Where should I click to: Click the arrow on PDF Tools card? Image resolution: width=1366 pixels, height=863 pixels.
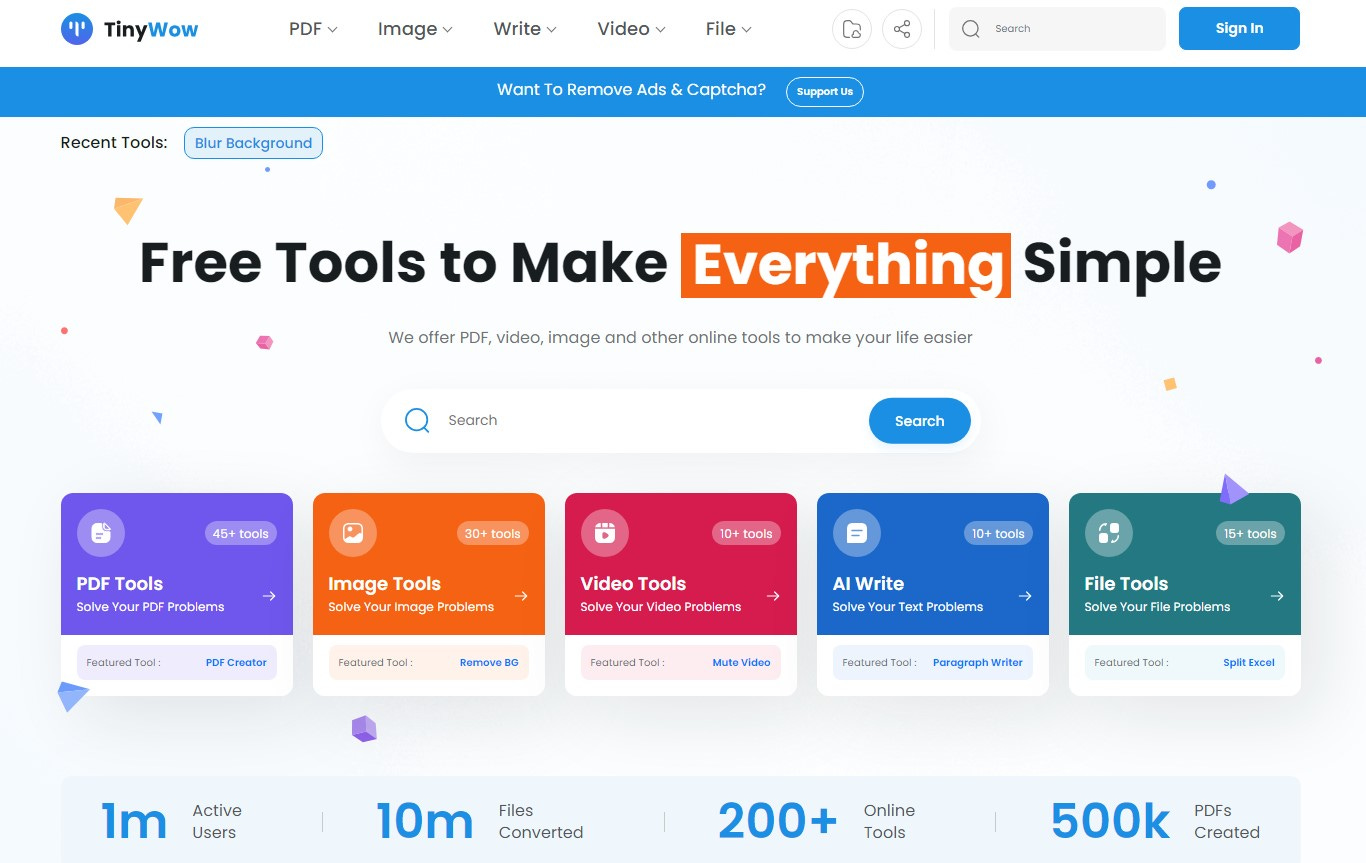tap(269, 596)
